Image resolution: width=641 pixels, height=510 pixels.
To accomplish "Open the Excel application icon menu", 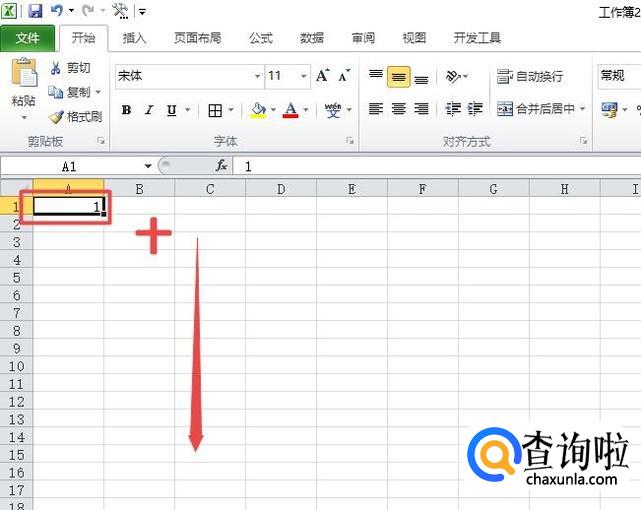I will pos(9,10).
